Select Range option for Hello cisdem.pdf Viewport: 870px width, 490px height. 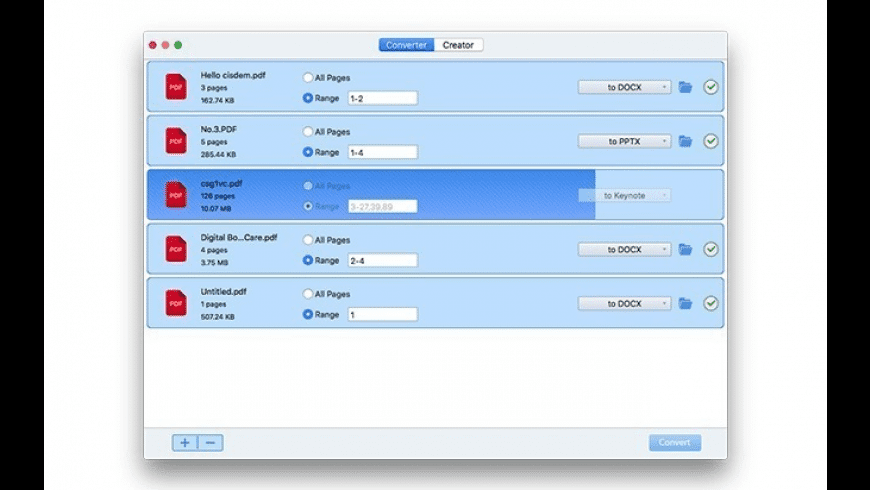pyautogui.click(x=308, y=98)
